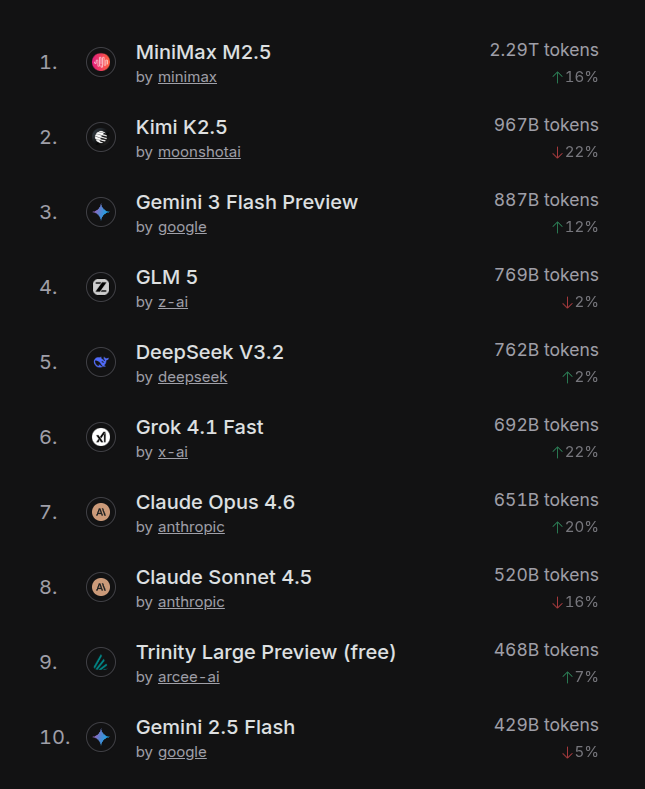The image size is (645, 789).
Task: Open the Trinity Large Preview (free) title
Action: [266, 652]
